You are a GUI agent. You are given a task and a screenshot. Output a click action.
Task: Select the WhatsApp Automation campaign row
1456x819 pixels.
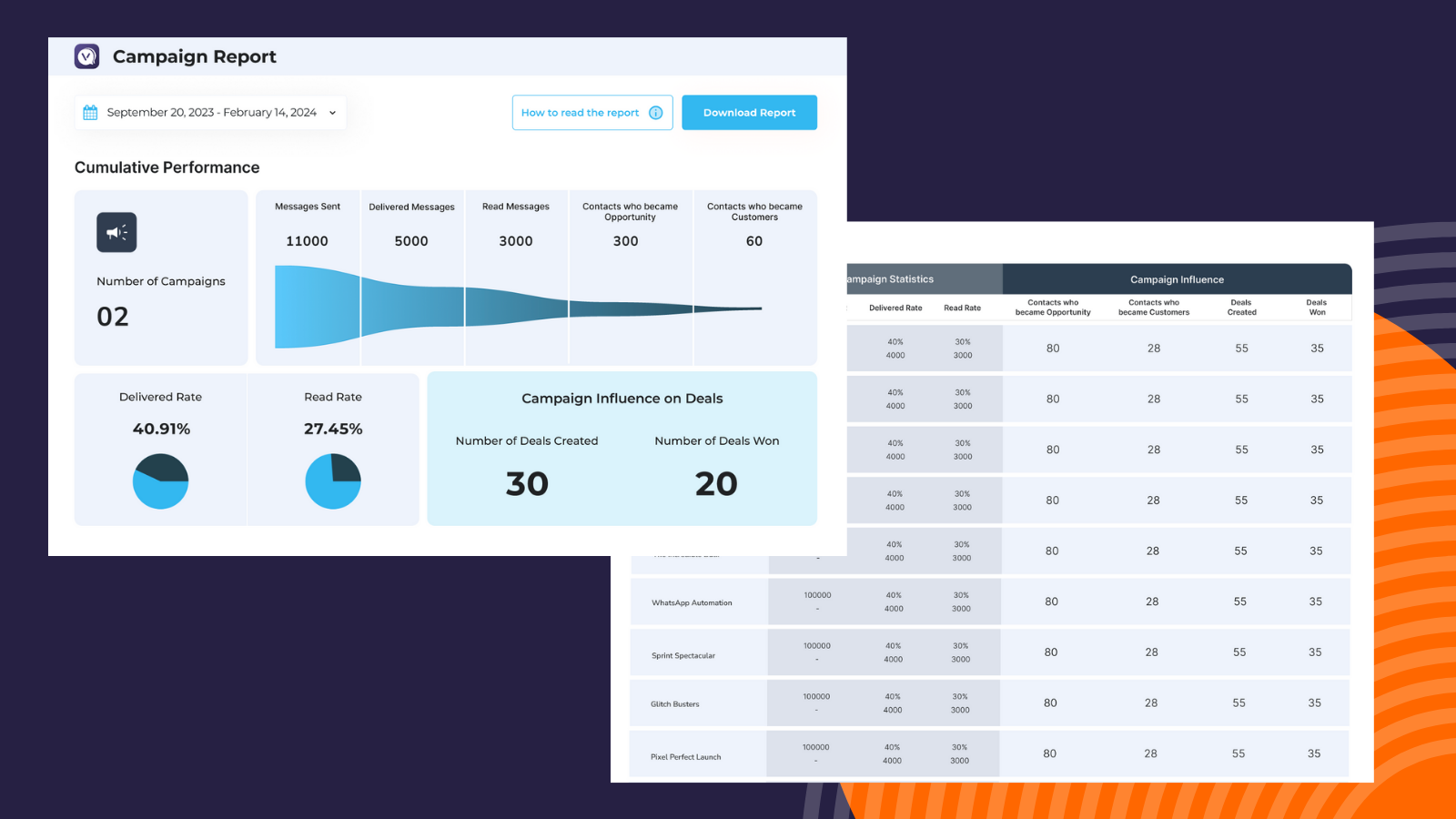(692, 602)
